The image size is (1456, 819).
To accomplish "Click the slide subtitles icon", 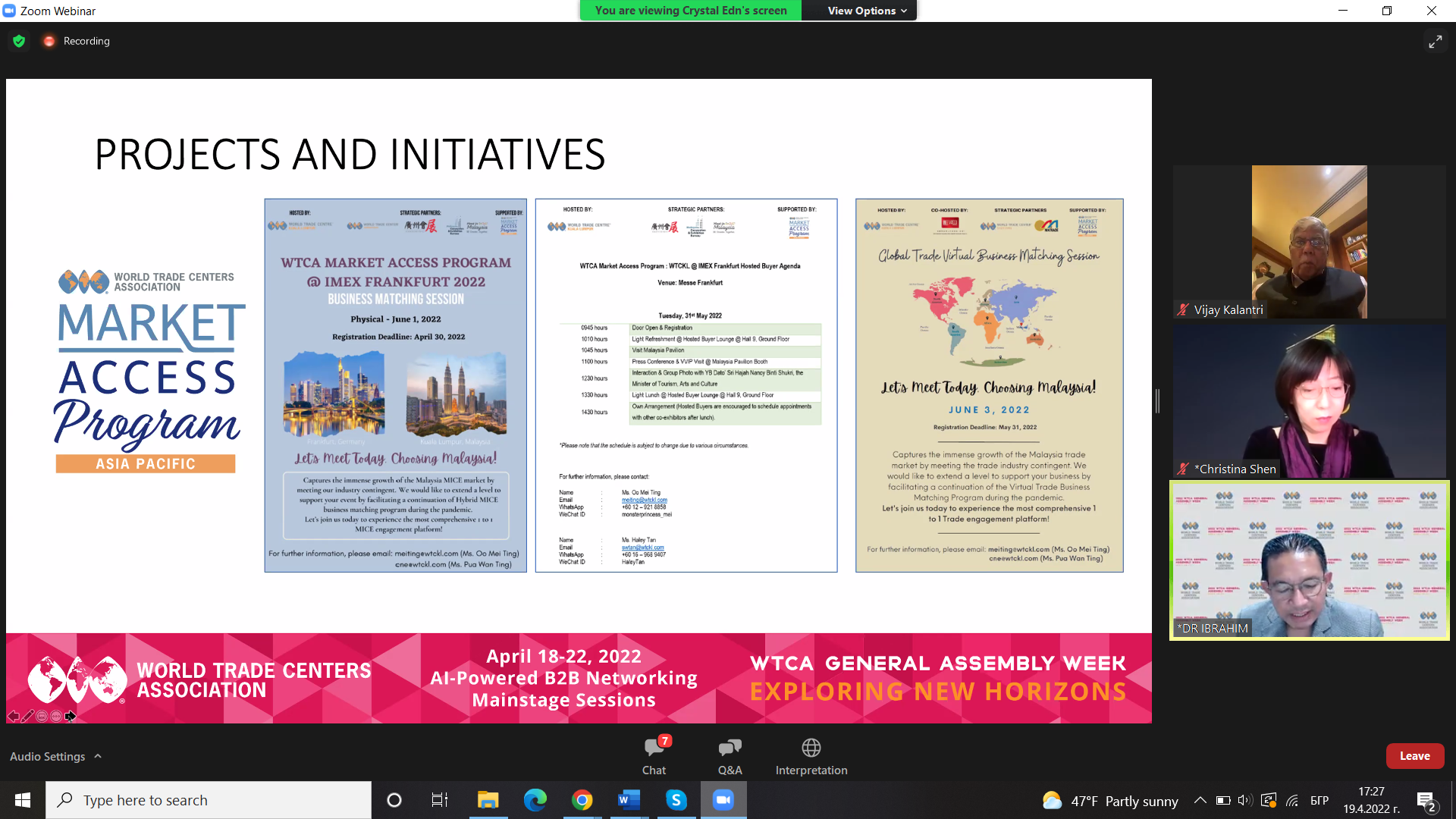I will (x=42, y=716).
